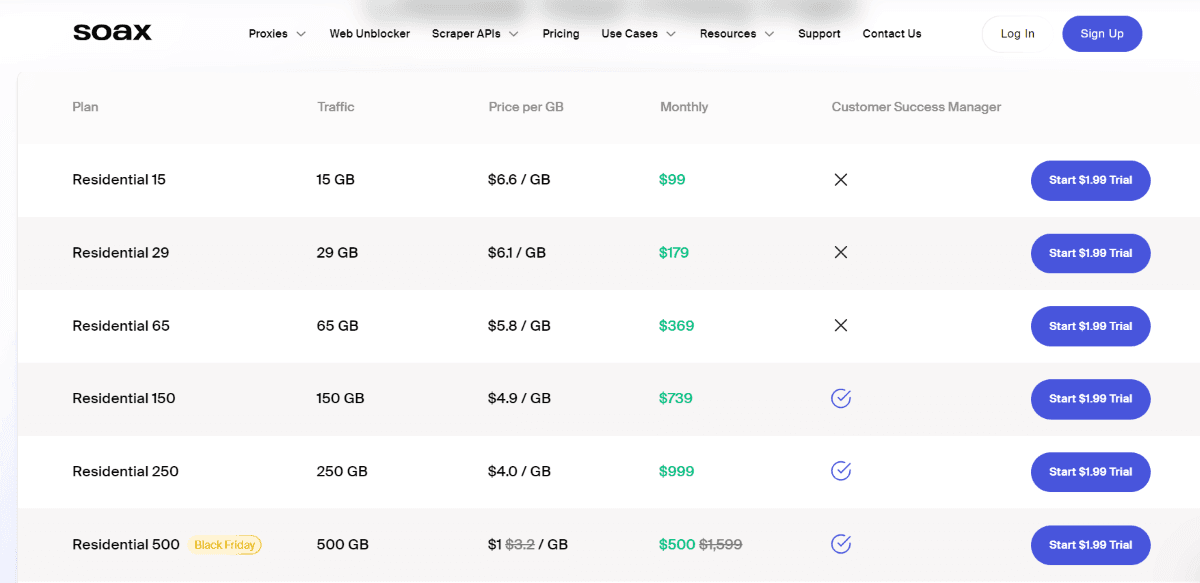Open the Contact Us page
Image resolution: width=1200 pixels, height=583 pixels.
[x=892, y=34]
